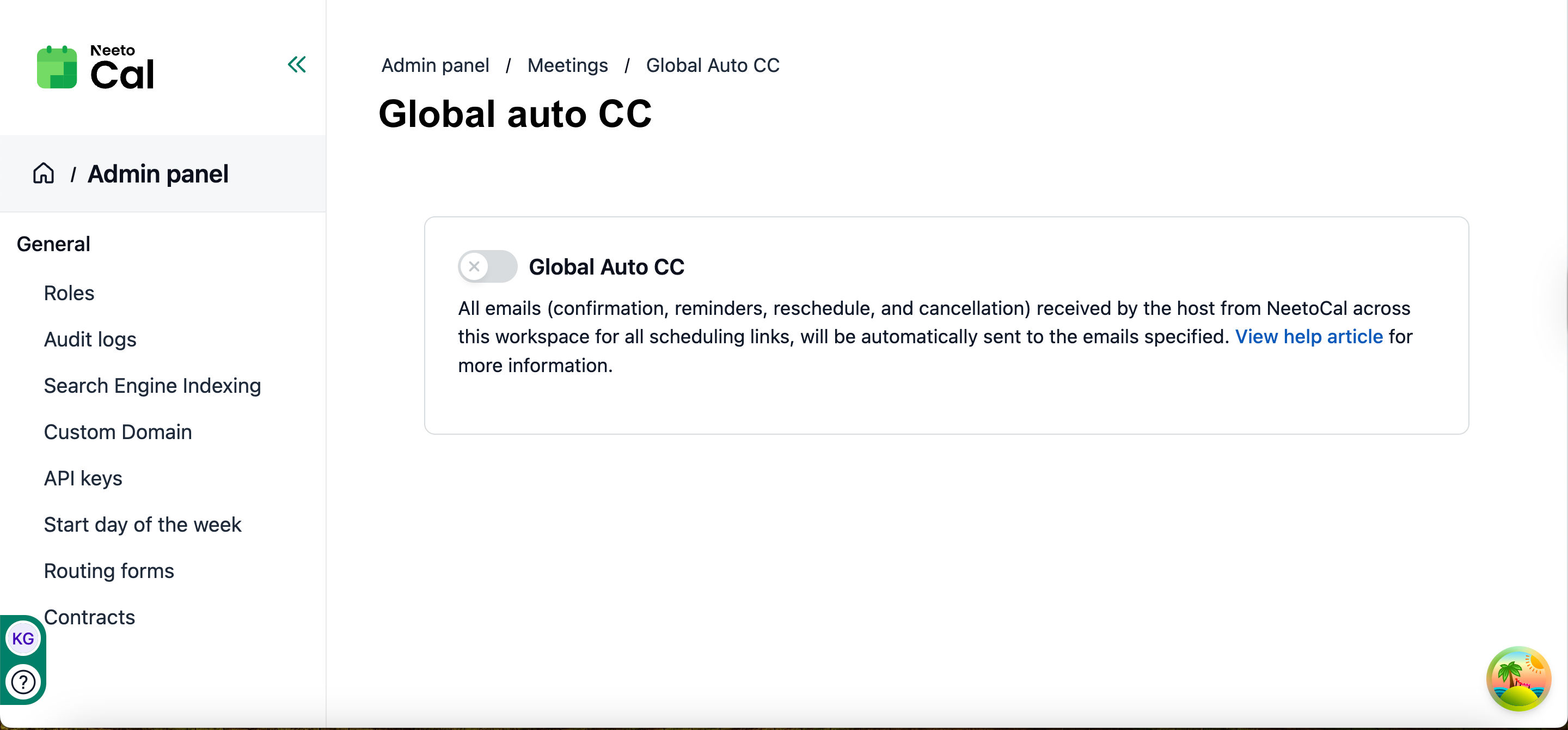Select Search Engine Indexing option
Image resolution: width=1568 pixels, height=730 pixels.
pyautogui.click(x=152, y=386)
